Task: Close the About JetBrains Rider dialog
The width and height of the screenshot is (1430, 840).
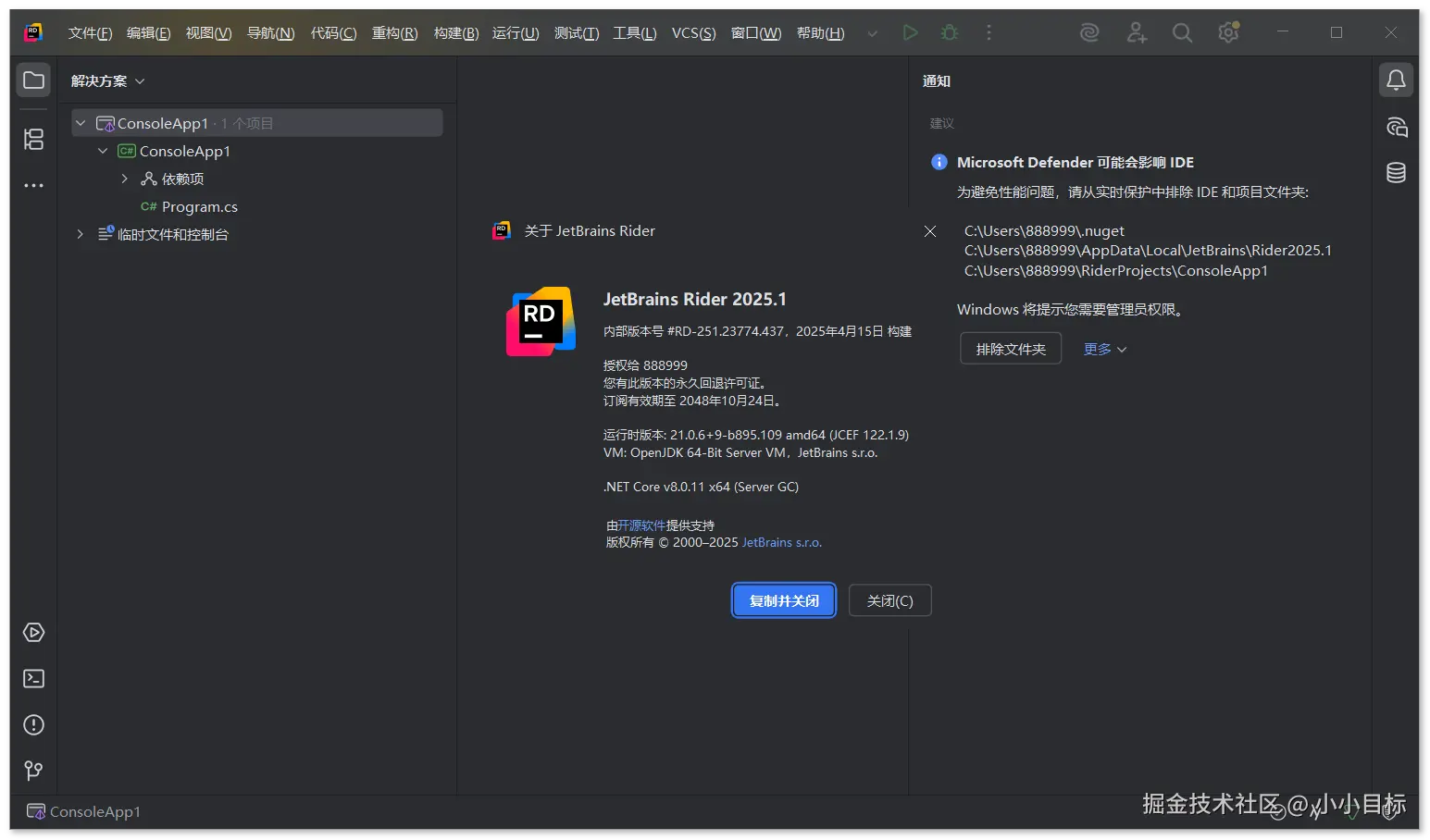Action: pyautogui.click(x=930, y=231)
